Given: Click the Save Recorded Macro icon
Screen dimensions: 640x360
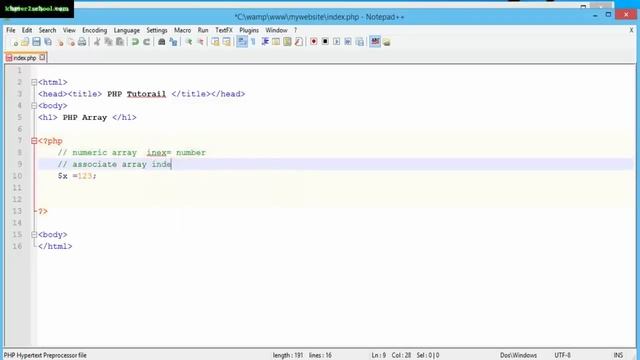Looking at the screenshot, I should pyautogui.click(x=360, y=42).
